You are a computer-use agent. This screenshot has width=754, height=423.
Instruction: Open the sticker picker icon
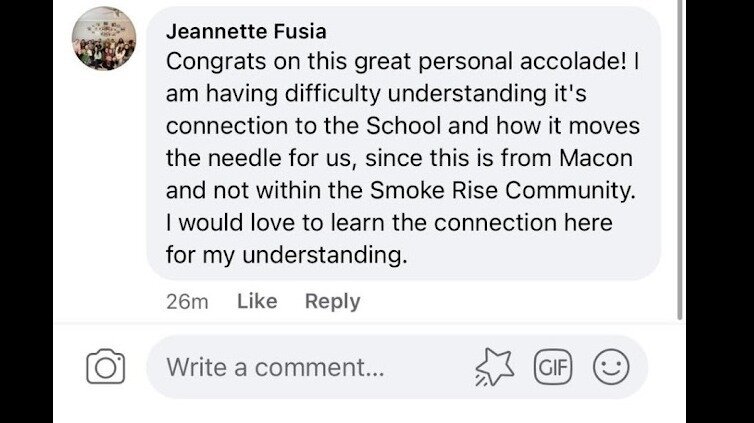[x=493, y=367]
